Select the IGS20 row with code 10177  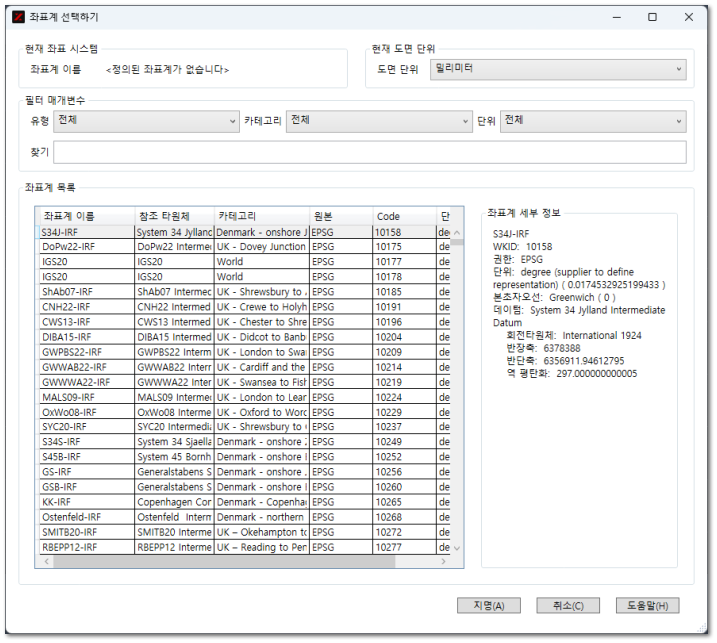(x=245, y=262)
